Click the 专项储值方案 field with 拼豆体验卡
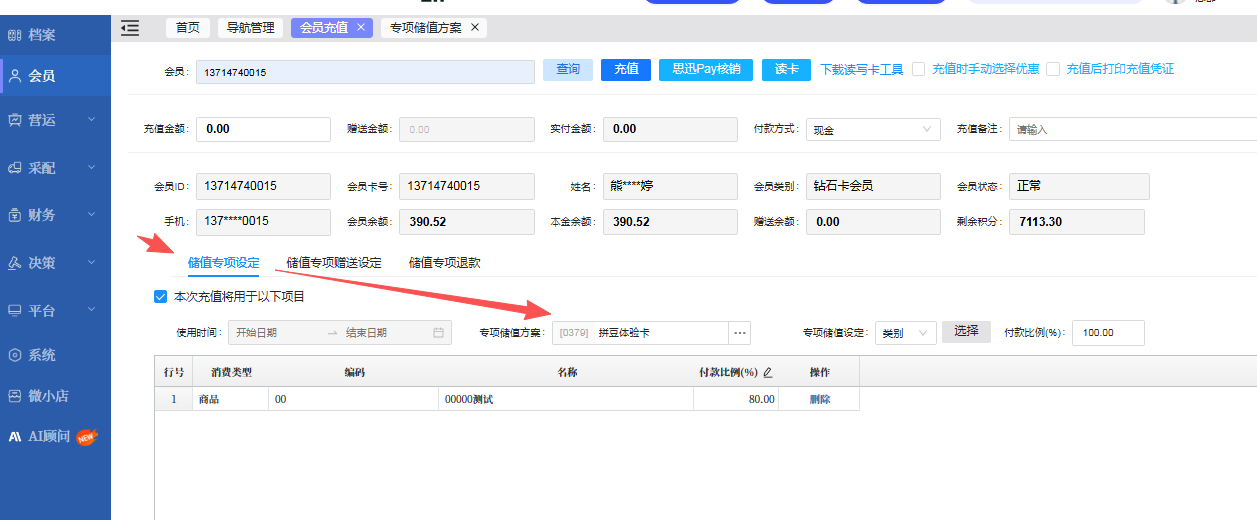This screenshot has width=1257, height=520. tap(640, 333)
